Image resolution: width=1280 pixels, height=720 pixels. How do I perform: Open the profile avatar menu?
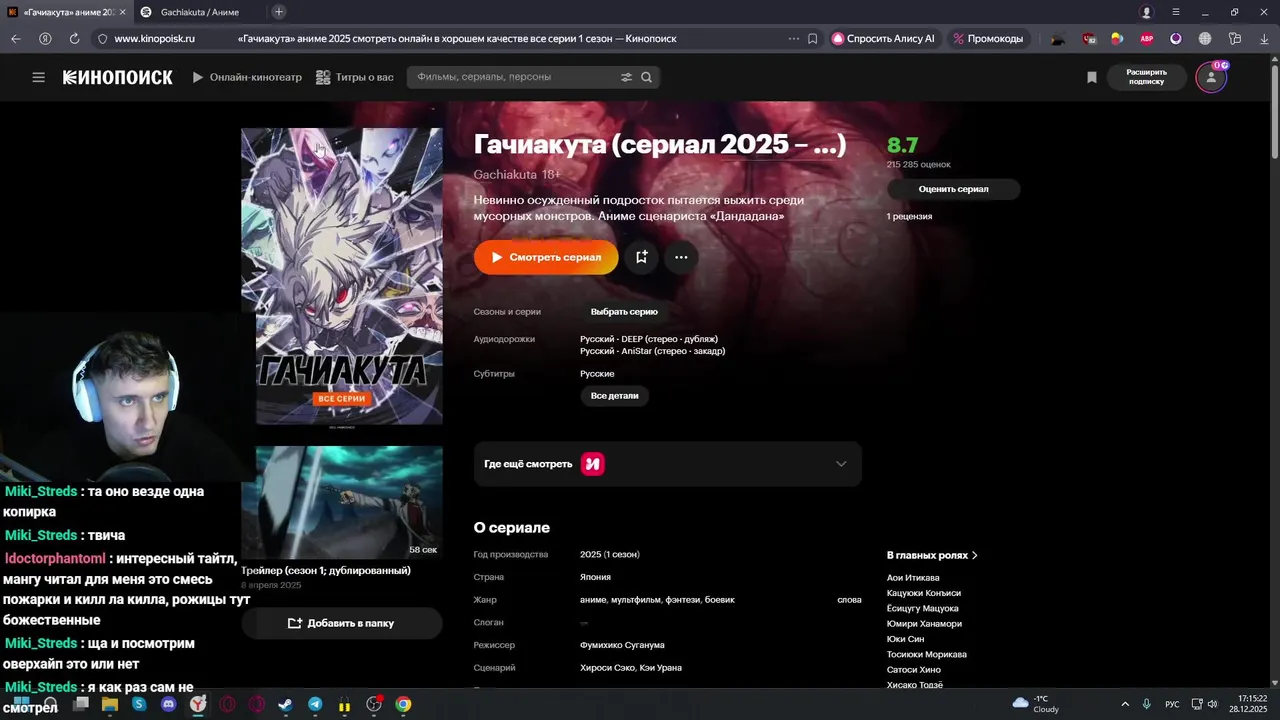(1211, 77)
